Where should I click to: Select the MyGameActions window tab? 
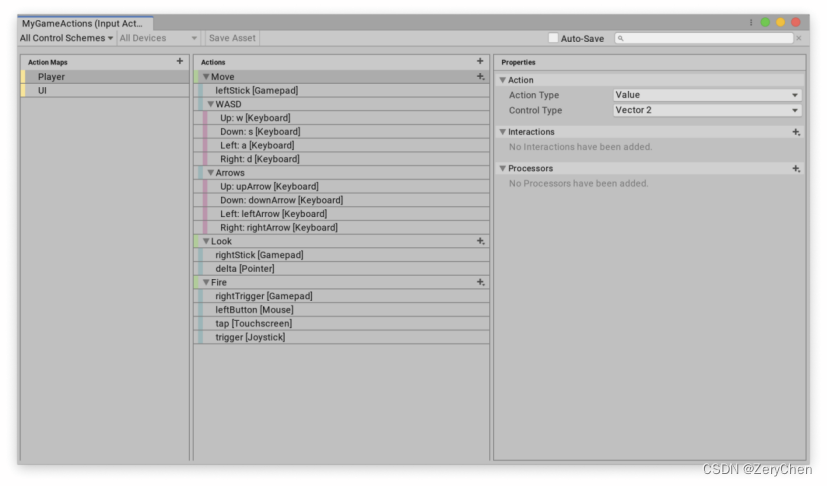[x=85, y=23]
